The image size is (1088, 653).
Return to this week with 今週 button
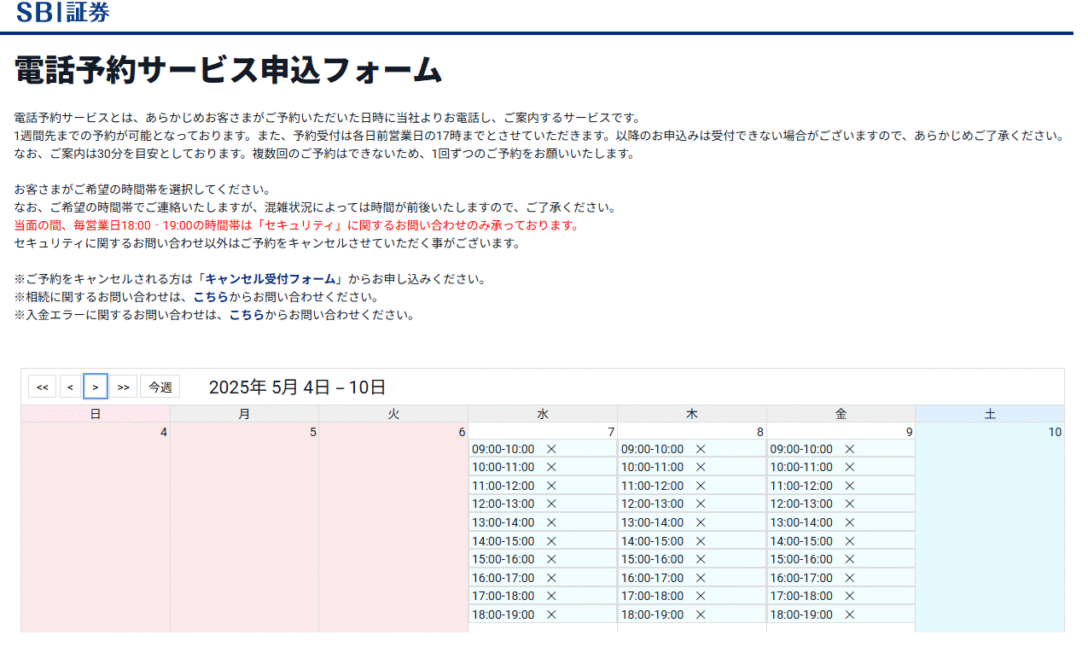[x=160, y=387]
